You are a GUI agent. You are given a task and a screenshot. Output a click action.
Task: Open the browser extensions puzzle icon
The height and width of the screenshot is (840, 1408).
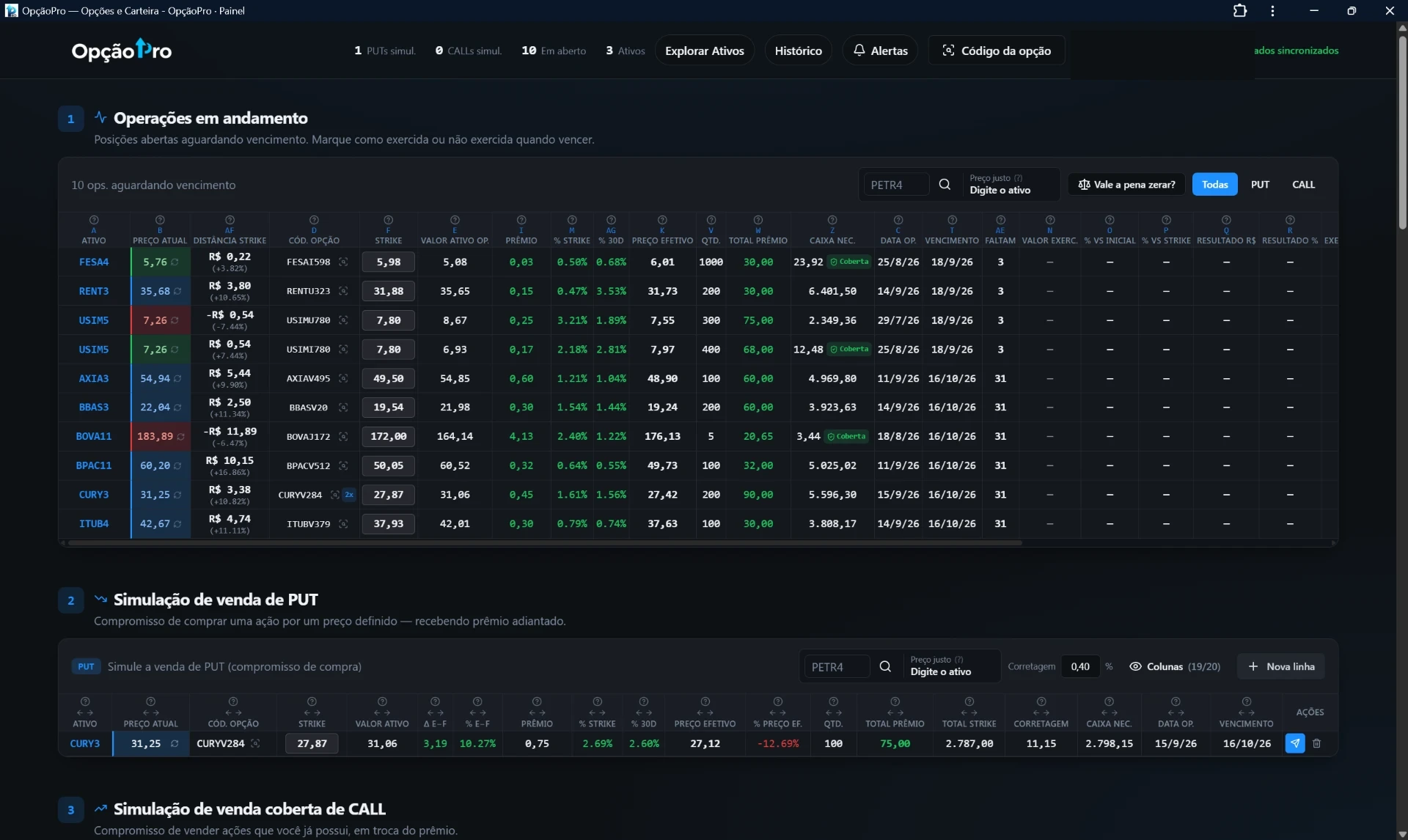1240,11
